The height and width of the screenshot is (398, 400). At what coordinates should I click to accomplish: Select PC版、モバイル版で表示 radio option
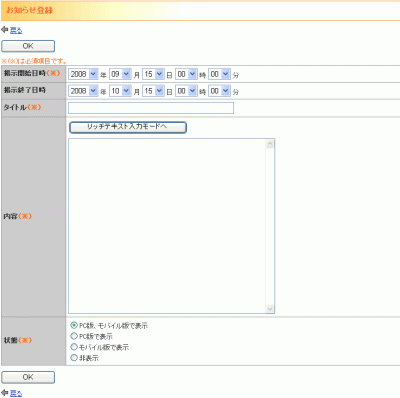click(74, 325)
